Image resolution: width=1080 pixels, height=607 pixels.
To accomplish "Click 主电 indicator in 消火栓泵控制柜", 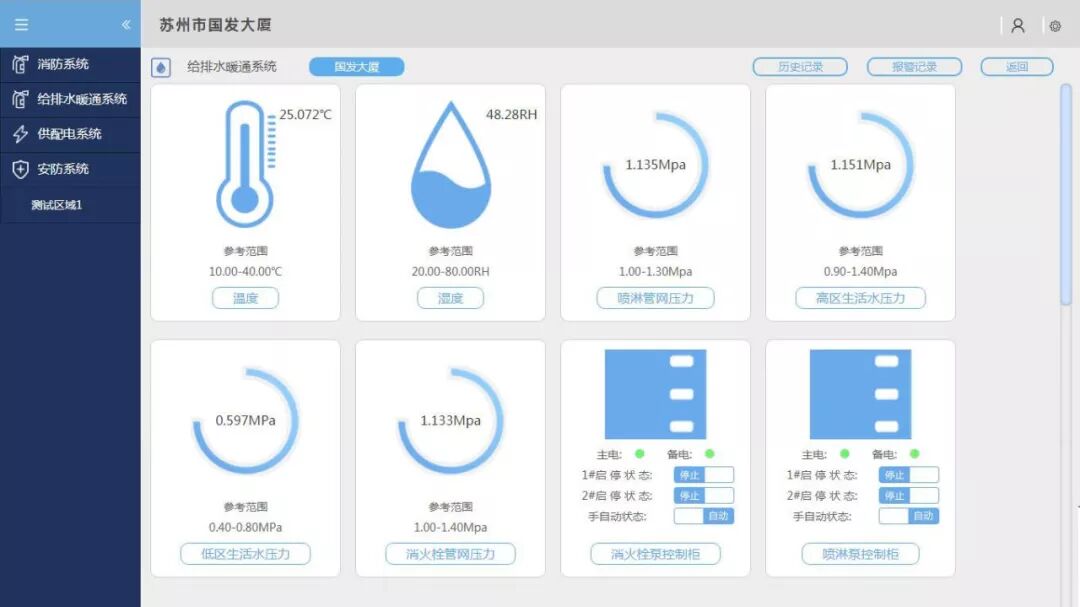I will (x=640, y=454).
